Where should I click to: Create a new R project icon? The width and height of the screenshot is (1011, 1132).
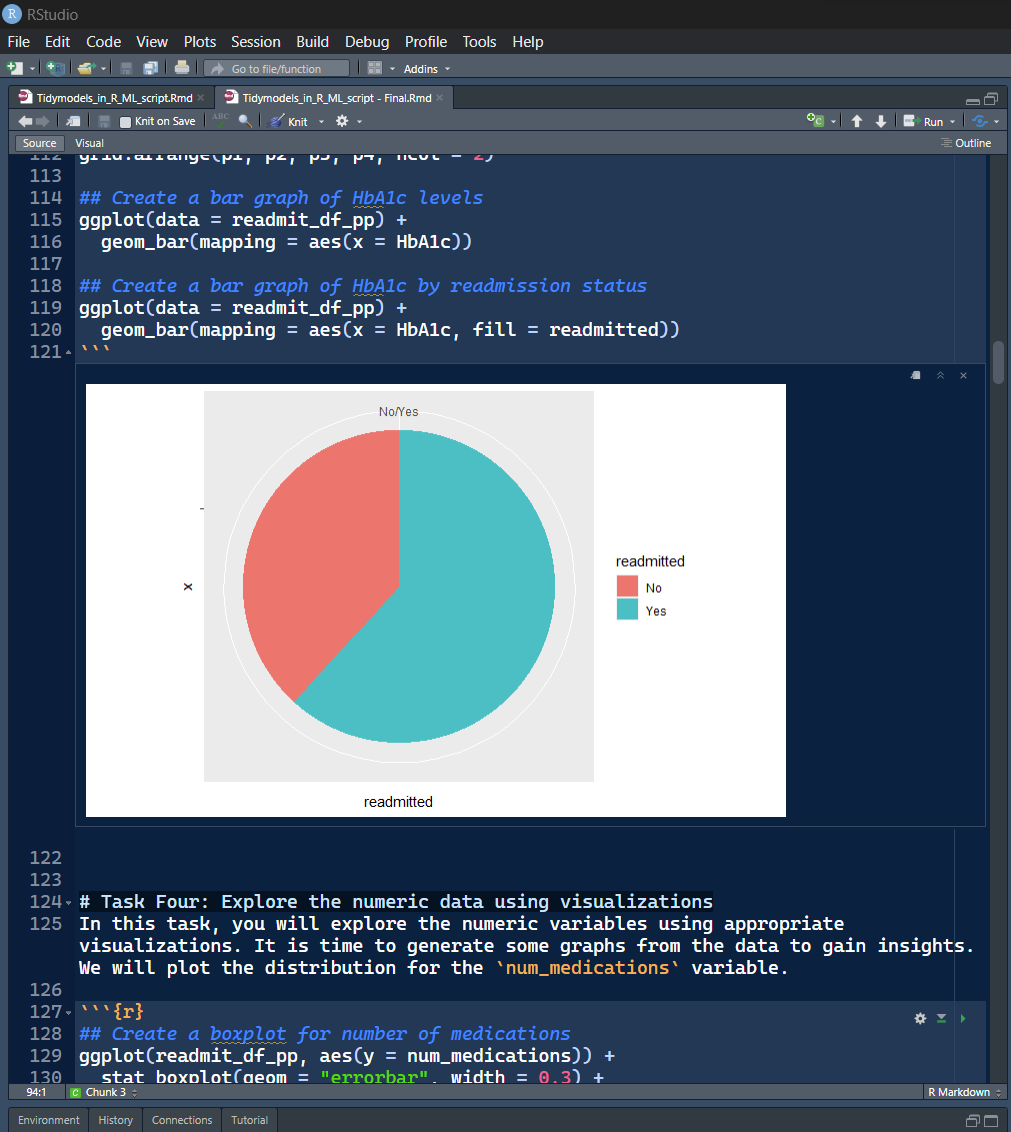click(x=55, y=69)
